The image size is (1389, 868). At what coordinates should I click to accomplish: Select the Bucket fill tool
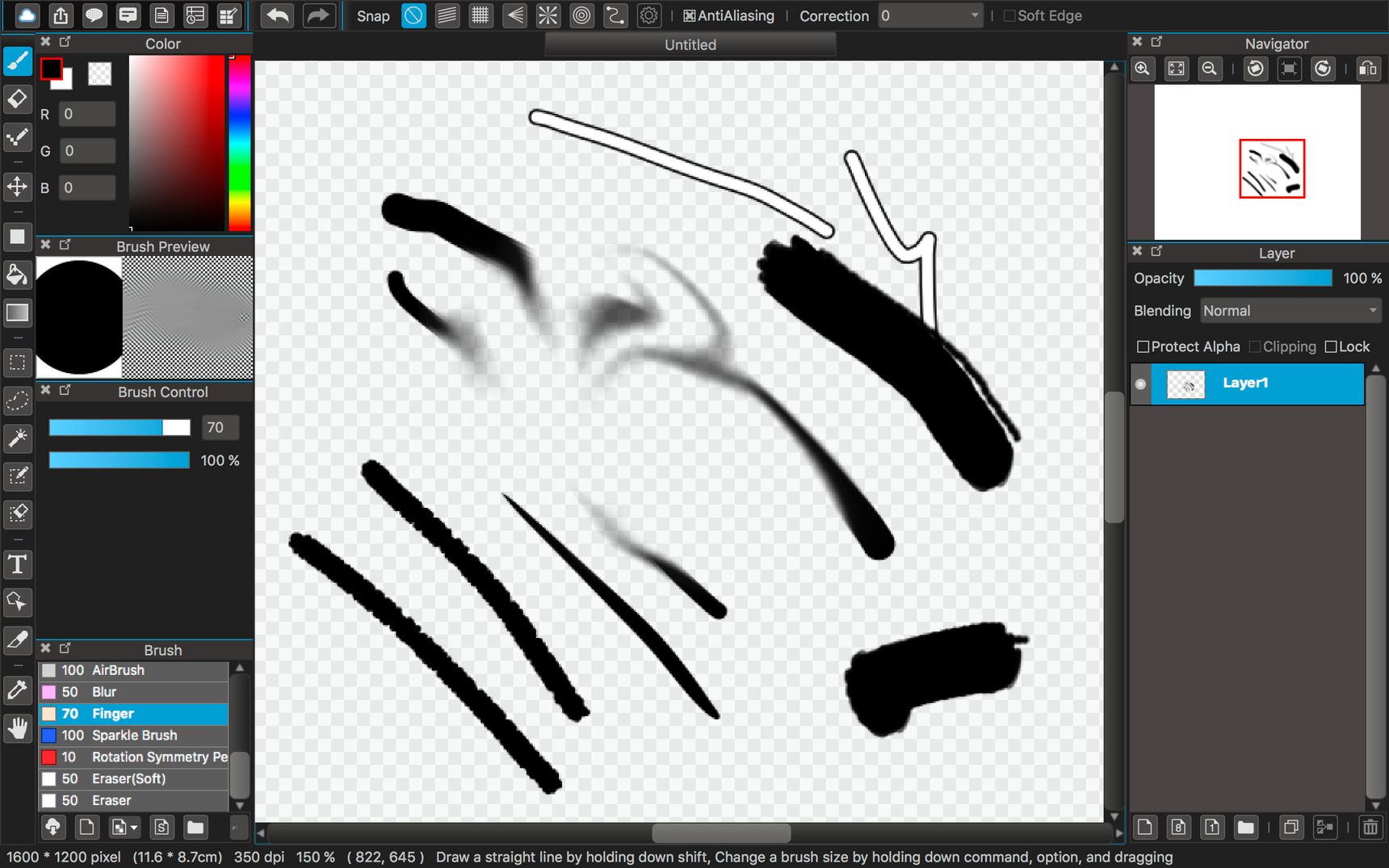tap(17, 275)
